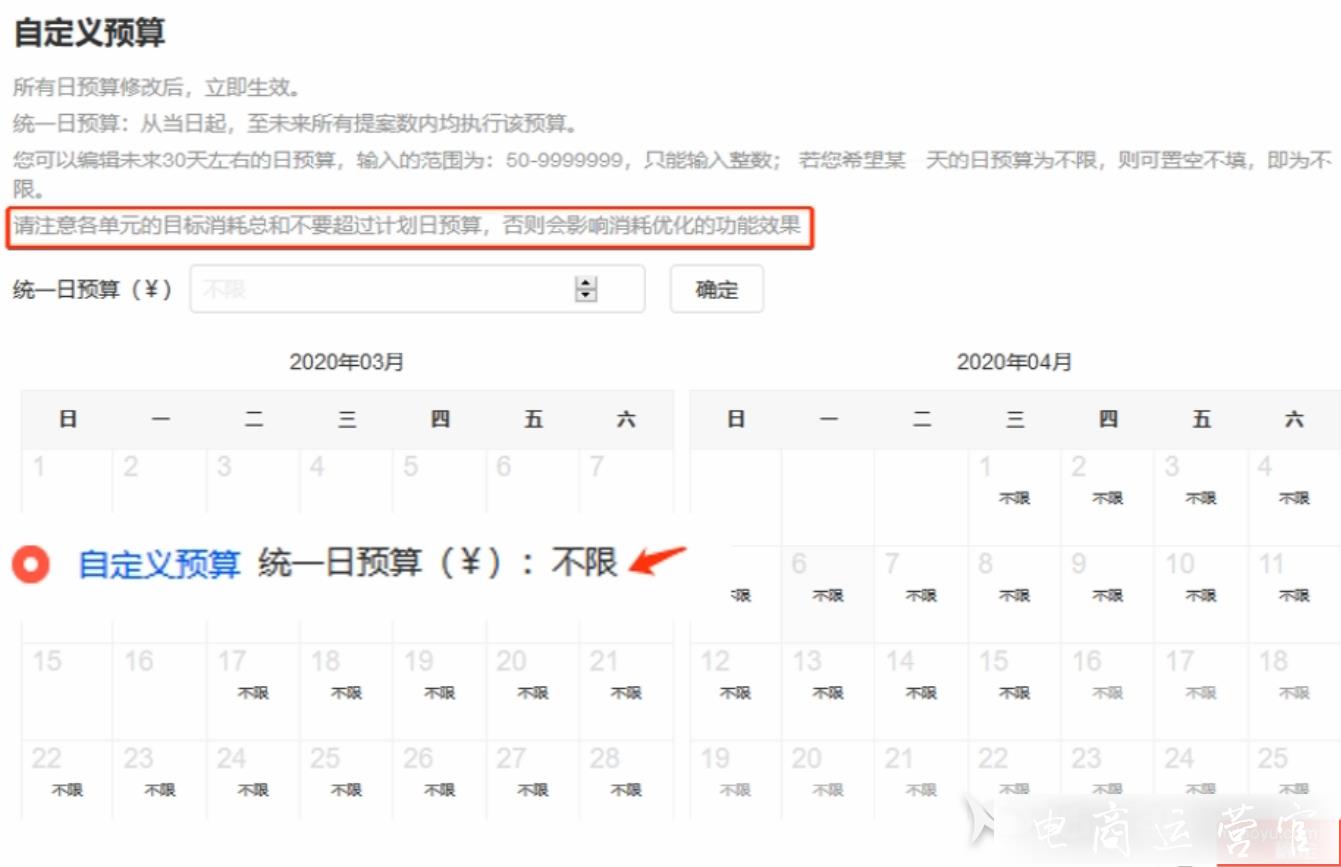Edit March 23 budget cell
Image resolution: width=1341 pixels, height=867 pixels.
coord(160,781)
